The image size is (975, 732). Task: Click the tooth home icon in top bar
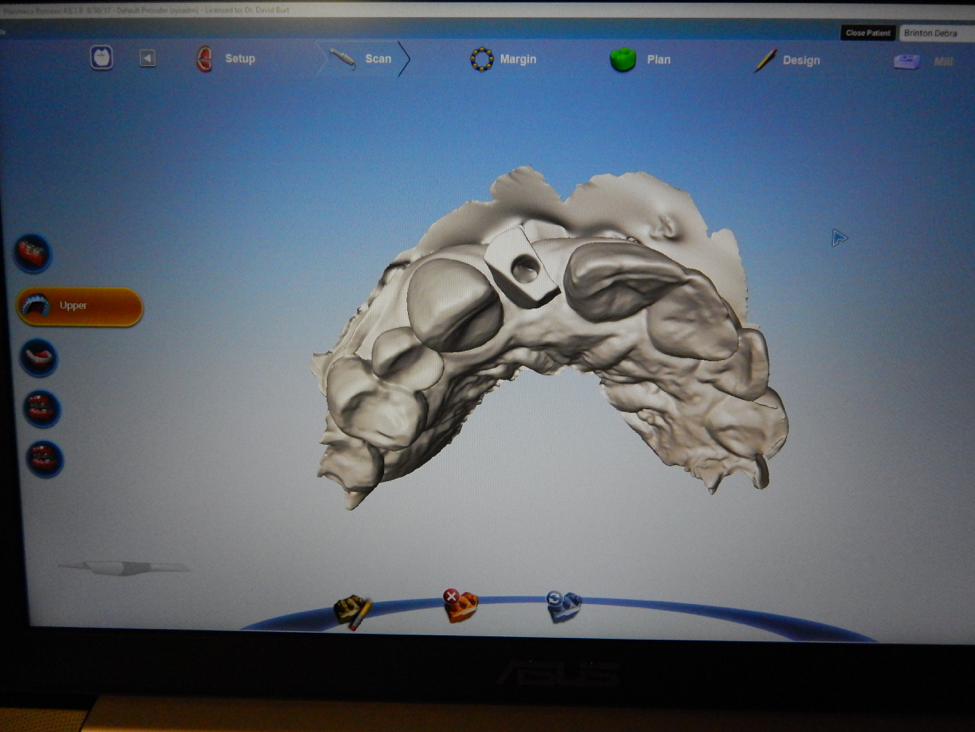click(x=101, y=58)
